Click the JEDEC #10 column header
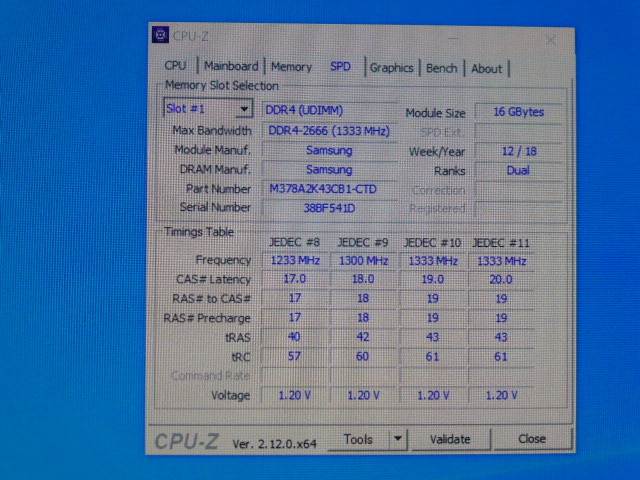The height and width of the screenshot is (480, 640). [432, 243]
